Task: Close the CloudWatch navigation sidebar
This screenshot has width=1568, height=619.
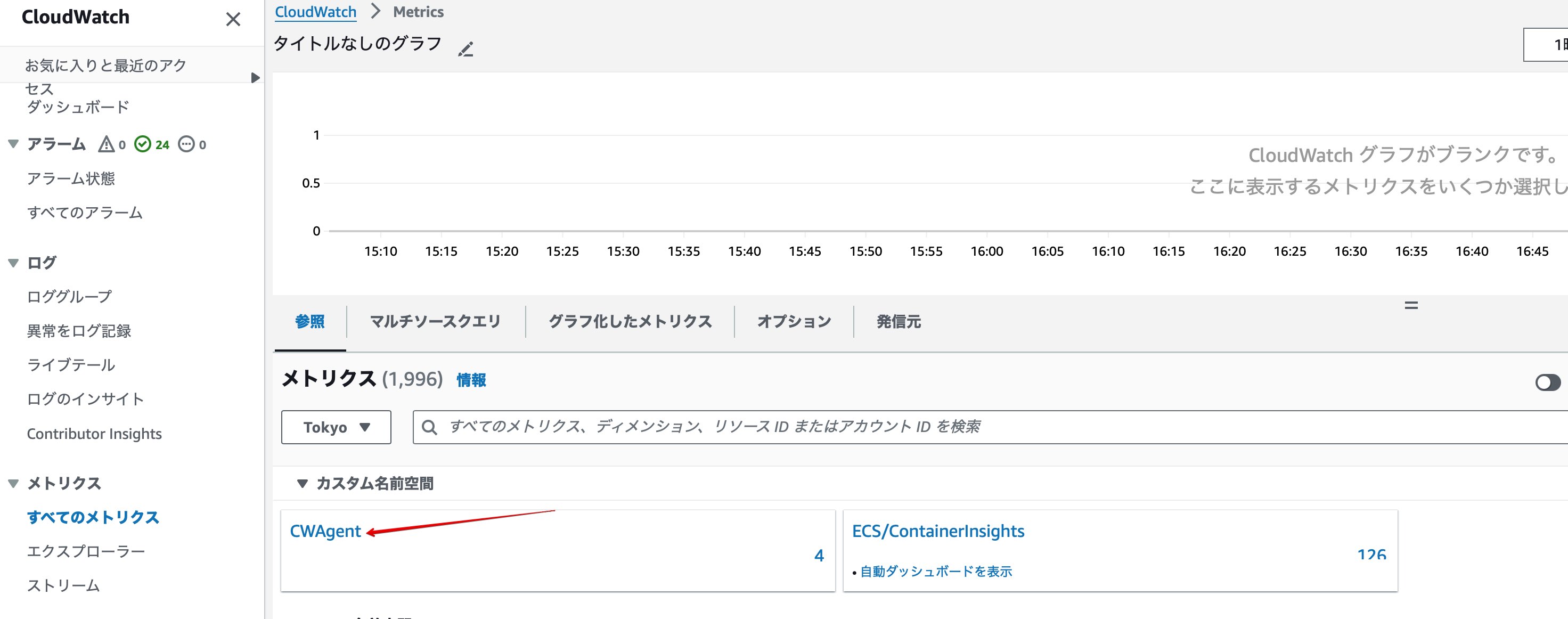Action: click(x=233, y=20)
